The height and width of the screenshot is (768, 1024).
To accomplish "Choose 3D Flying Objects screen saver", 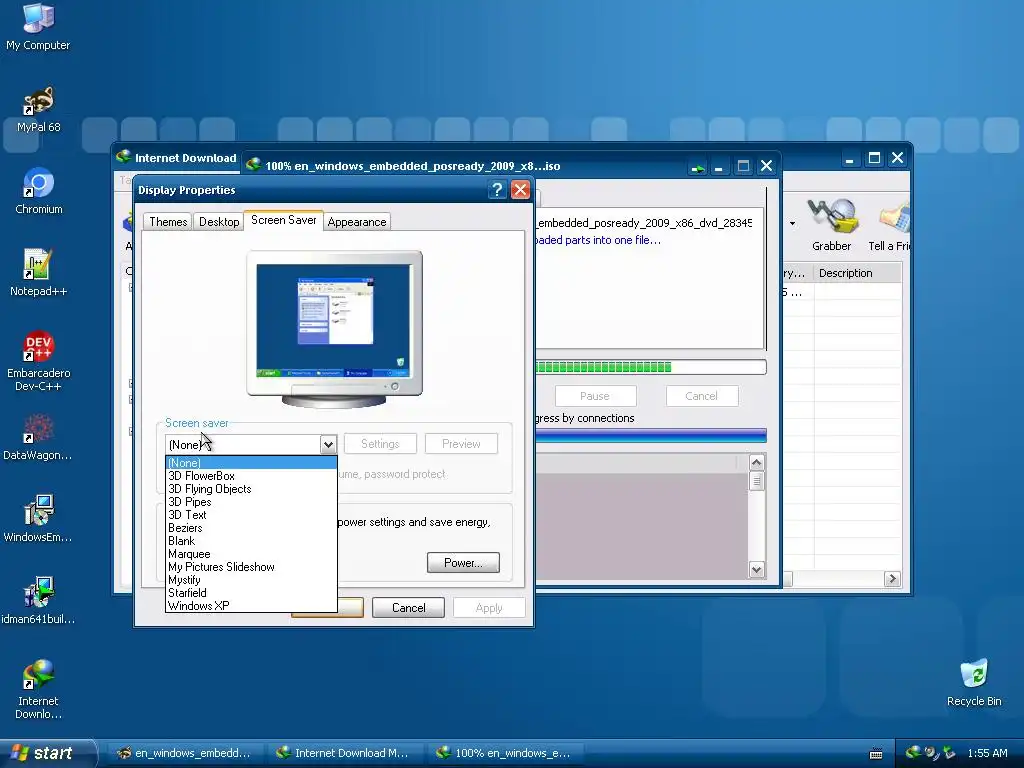I will tap(251, 488).
